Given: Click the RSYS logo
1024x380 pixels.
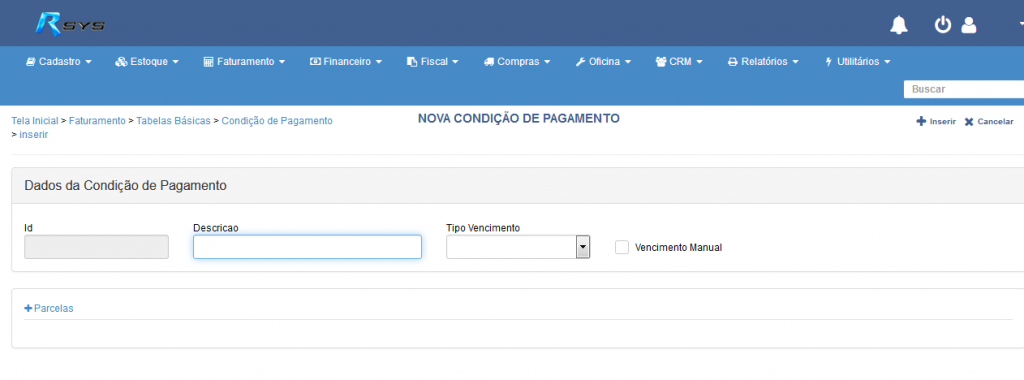Looking at the screenshot, I should [70, 24].
